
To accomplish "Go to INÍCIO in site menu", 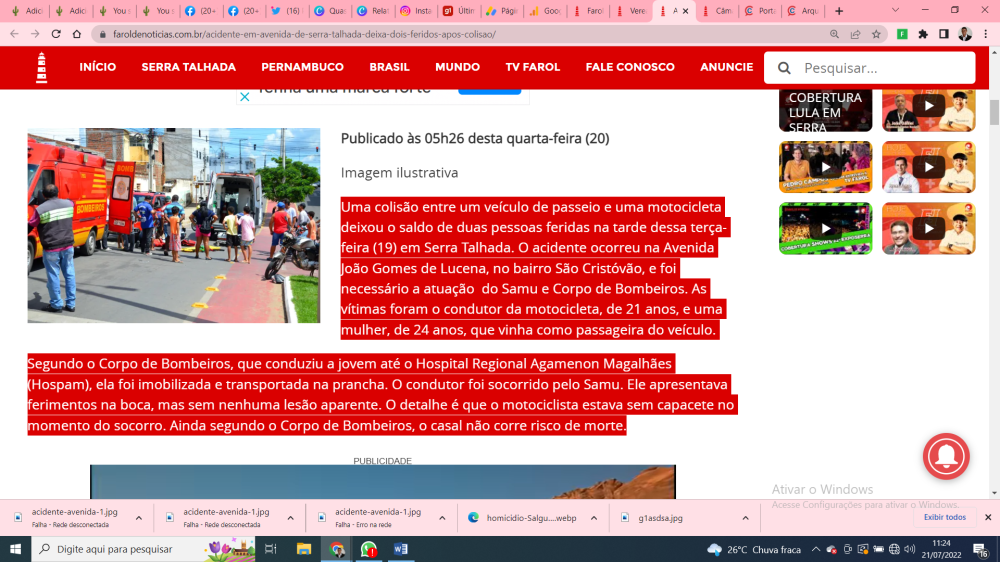I will [x=98, y=67].
